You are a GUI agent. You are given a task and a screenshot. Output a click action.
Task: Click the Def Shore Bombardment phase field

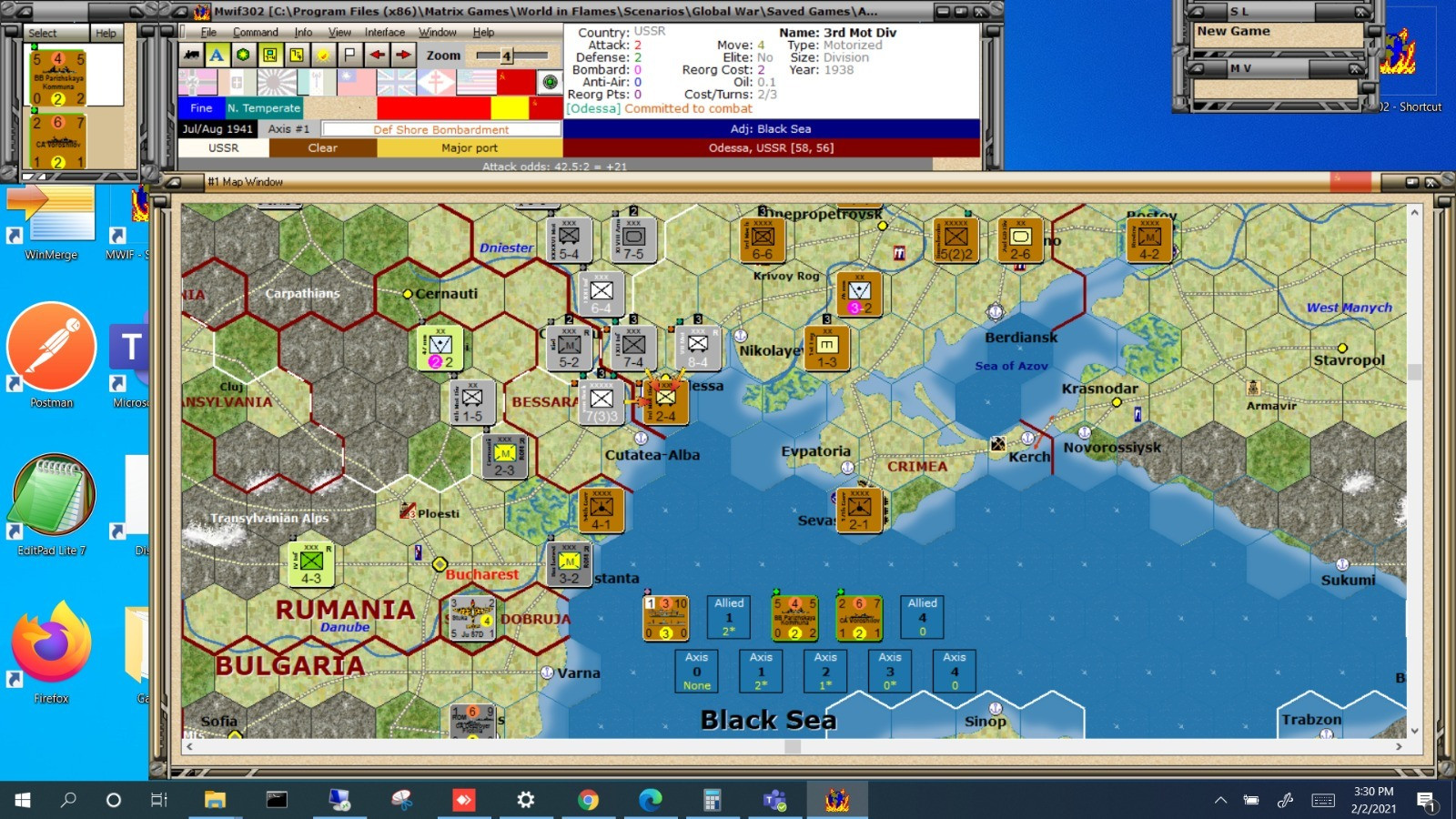point(441,129)
